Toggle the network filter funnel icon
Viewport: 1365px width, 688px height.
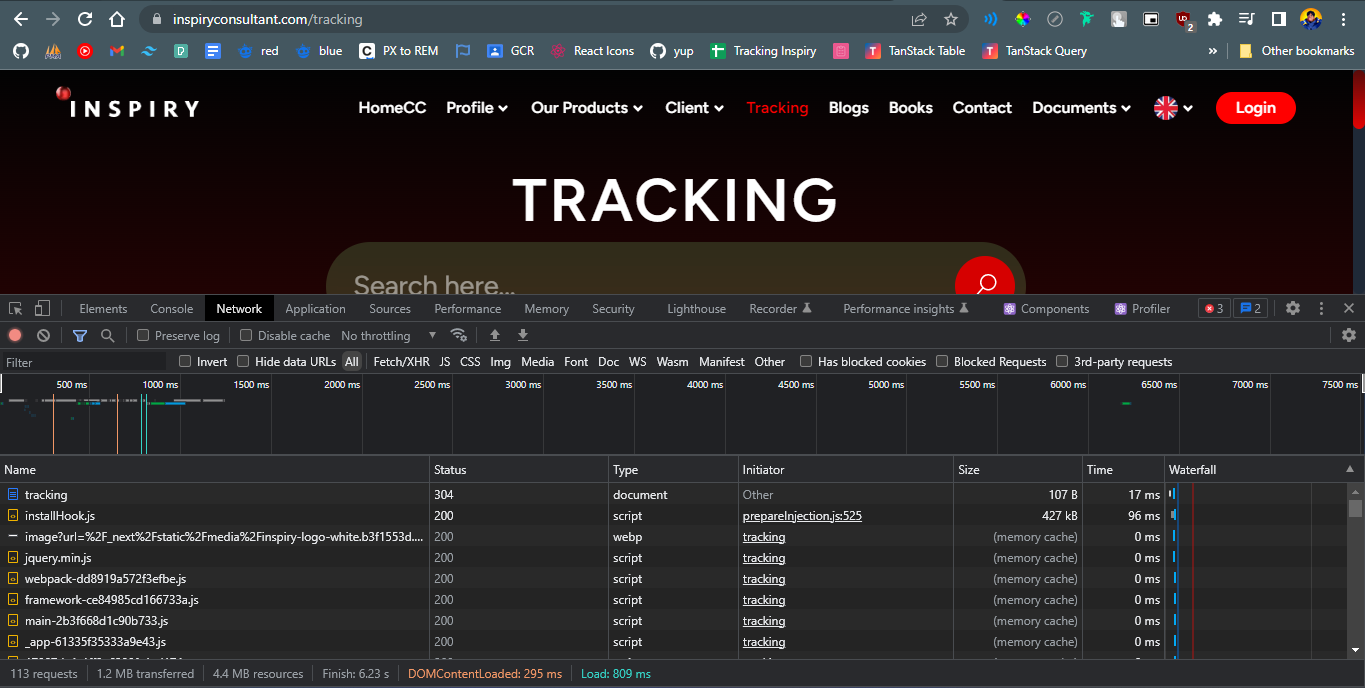[x=80, y=336]
